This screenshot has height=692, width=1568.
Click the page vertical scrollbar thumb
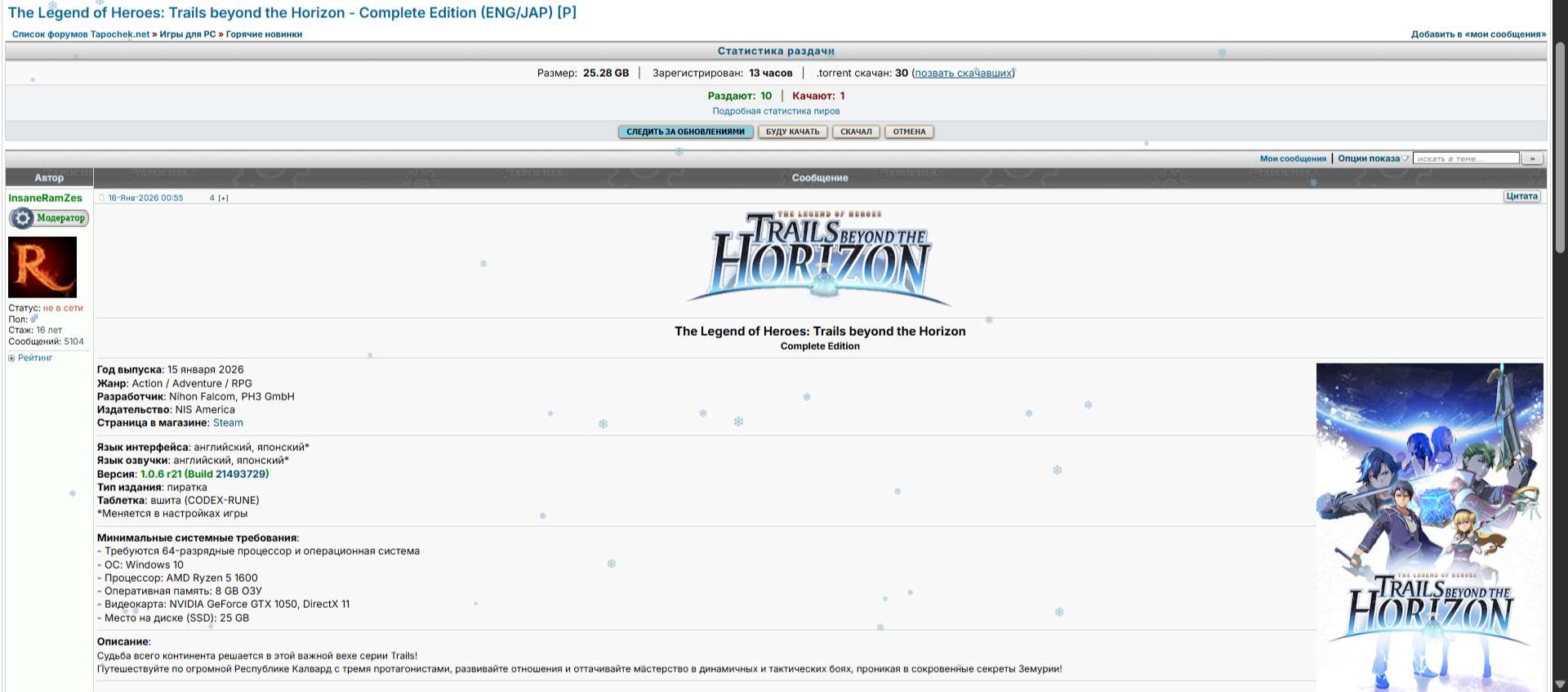point(1560,147)
